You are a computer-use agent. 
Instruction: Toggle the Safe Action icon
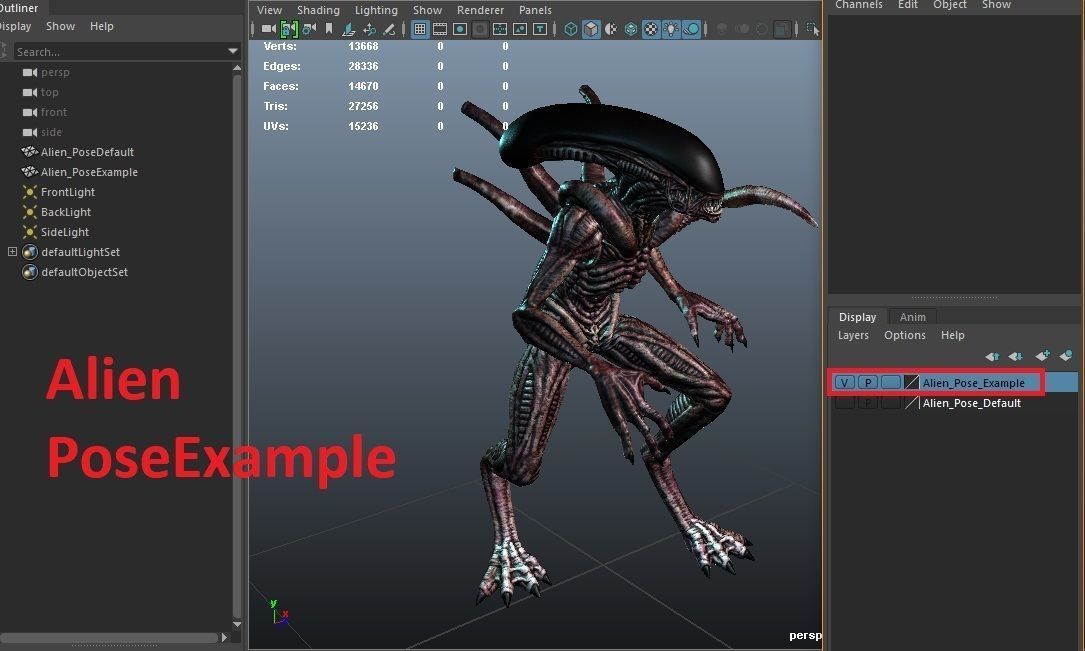[520, 29]
